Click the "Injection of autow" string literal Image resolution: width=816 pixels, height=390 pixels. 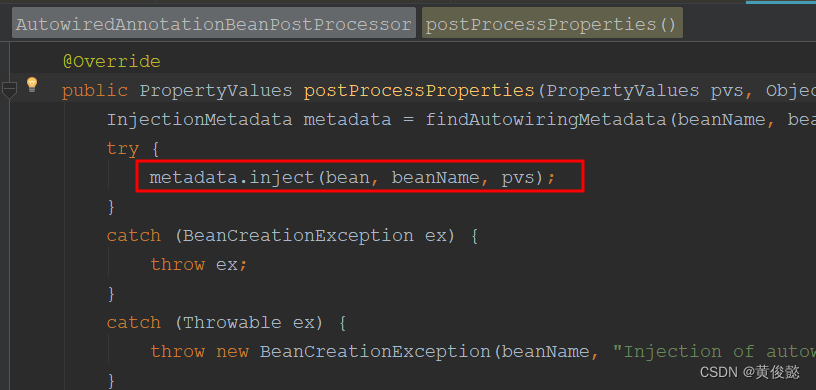point(714,352)
